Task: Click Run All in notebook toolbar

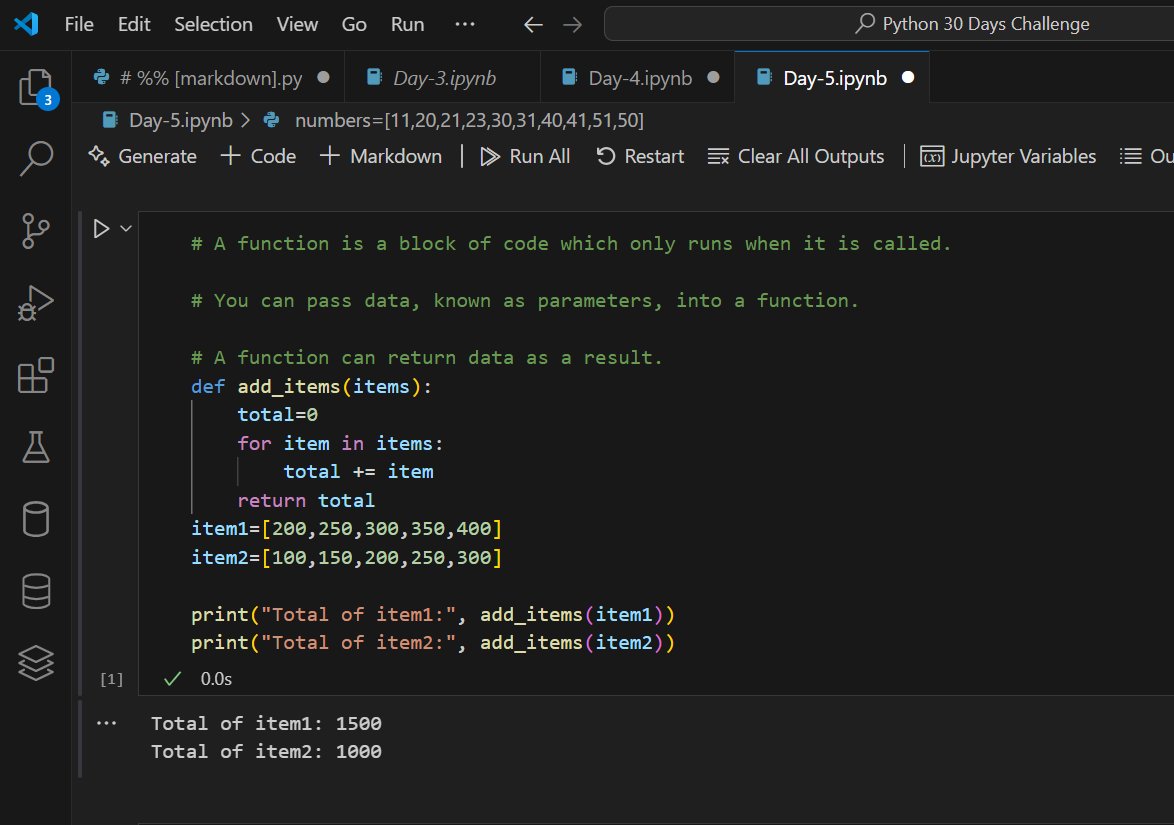Action: click(x=526, y=156)
